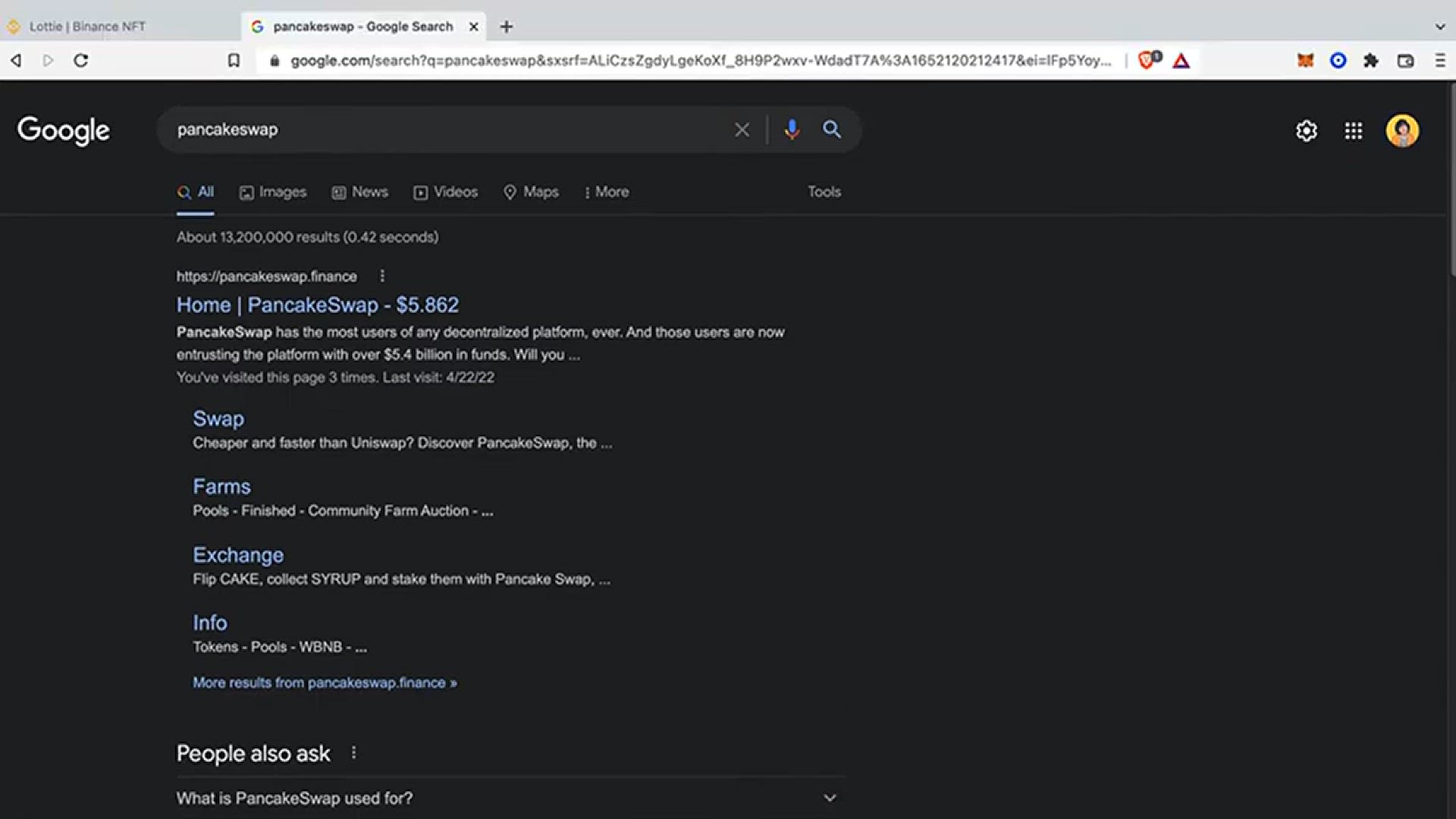Click the https://pancakeswap.finance URL text

[x=267, y=277]
